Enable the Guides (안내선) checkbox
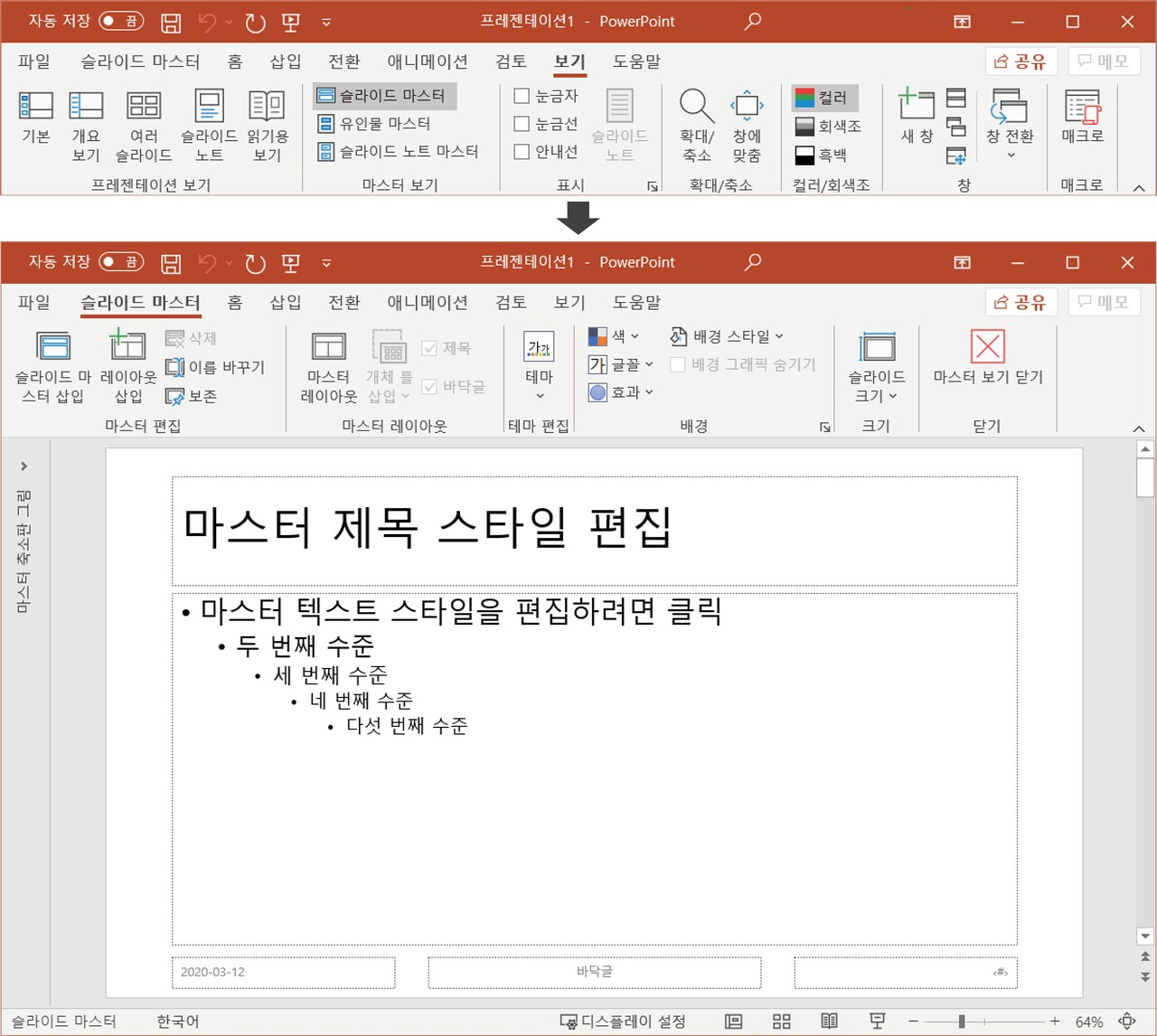The height and width of the screenshot is (1036, 1157). click(522, 152)
